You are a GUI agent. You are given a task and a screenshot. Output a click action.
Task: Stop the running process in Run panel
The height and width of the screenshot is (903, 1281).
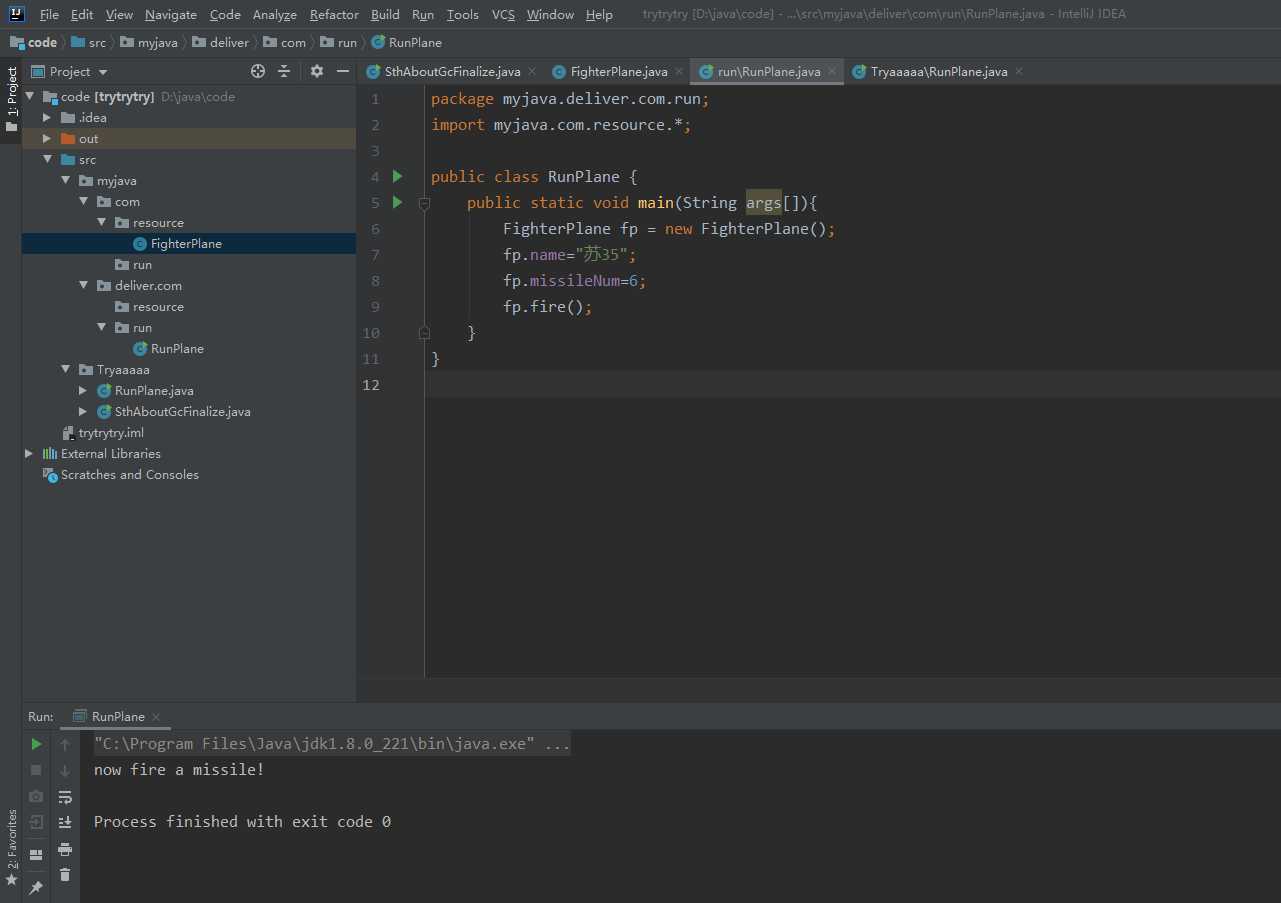[36, 770]
